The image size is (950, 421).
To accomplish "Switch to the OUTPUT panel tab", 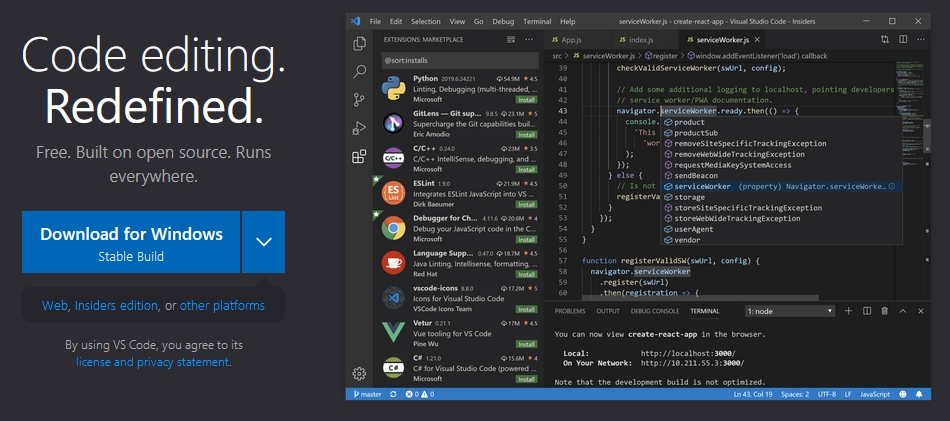I will 608,311.
